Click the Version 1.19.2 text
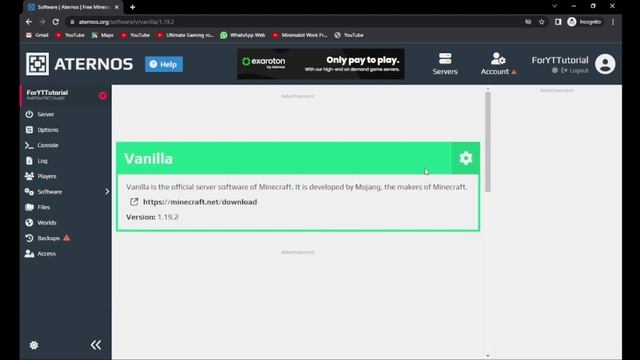Viewport: 640px width, 360px height. 152,217
